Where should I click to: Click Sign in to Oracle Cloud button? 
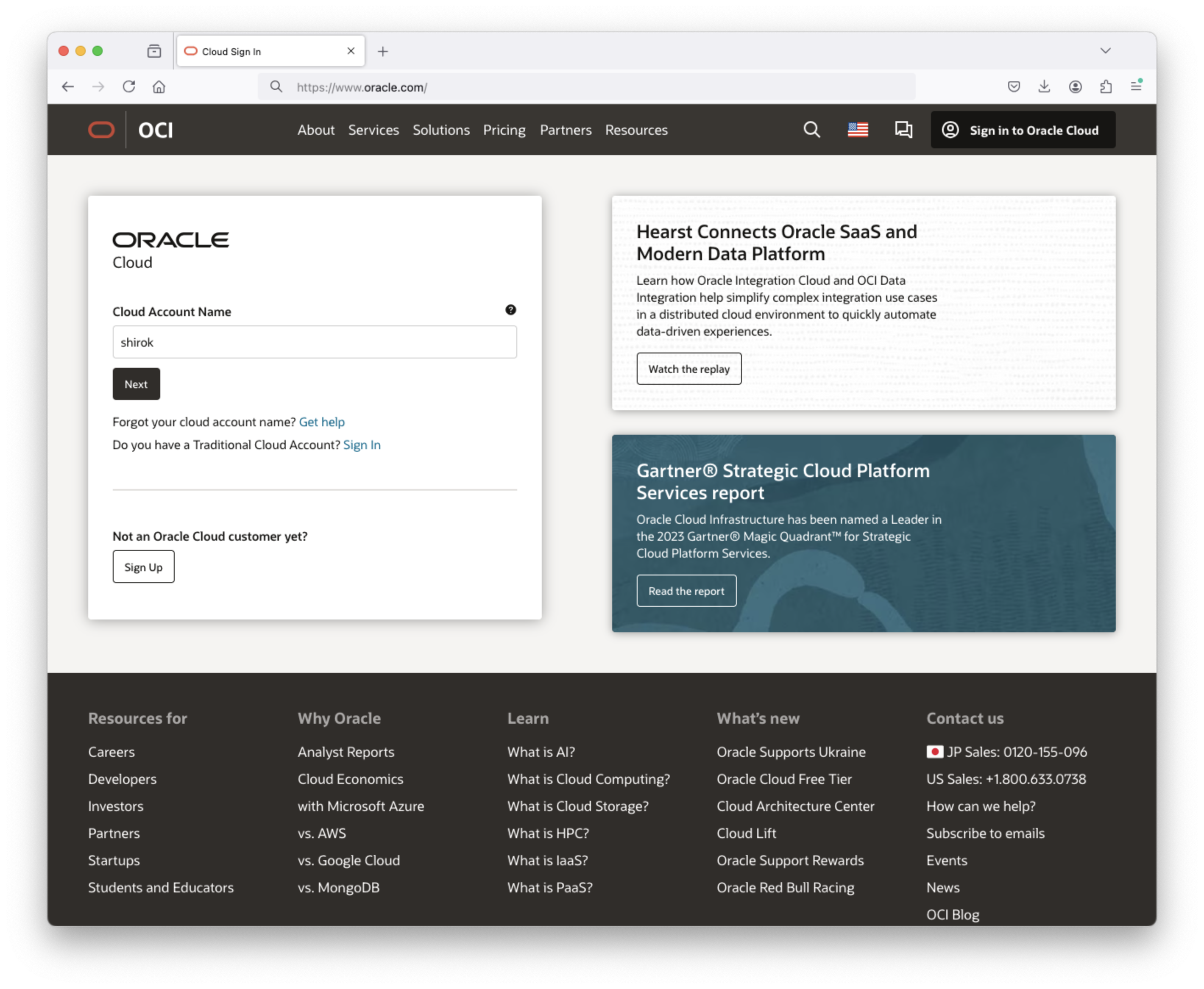(x=1023, y=130)
